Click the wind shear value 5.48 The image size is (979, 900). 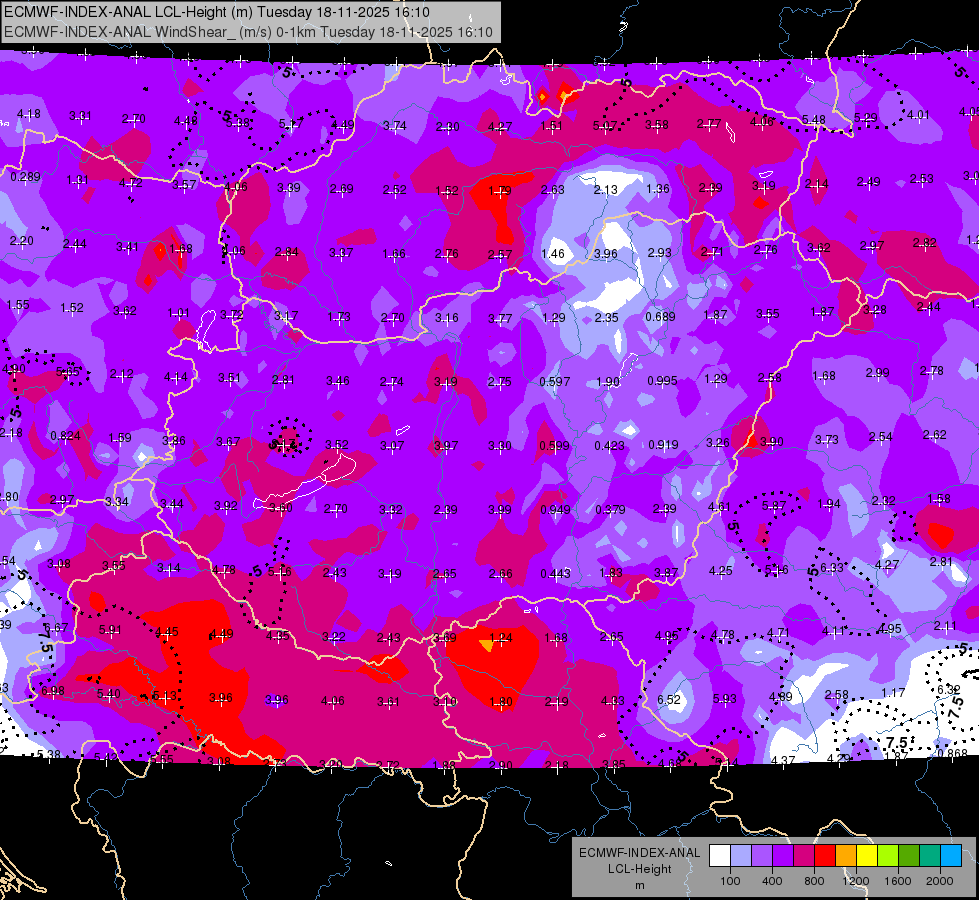(x=814, y=119)
